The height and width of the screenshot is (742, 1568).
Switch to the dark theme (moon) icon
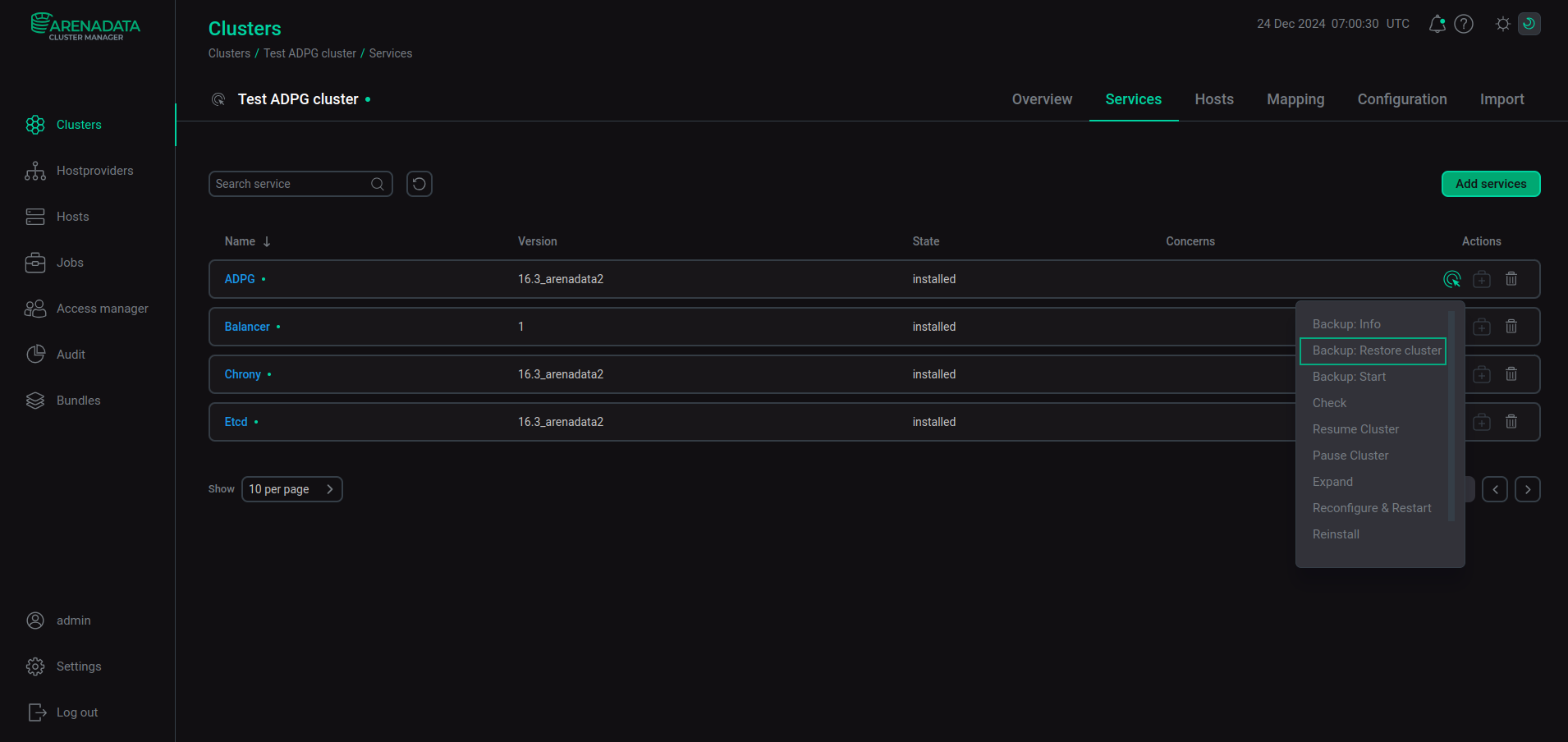click(x=1529, y=24)
